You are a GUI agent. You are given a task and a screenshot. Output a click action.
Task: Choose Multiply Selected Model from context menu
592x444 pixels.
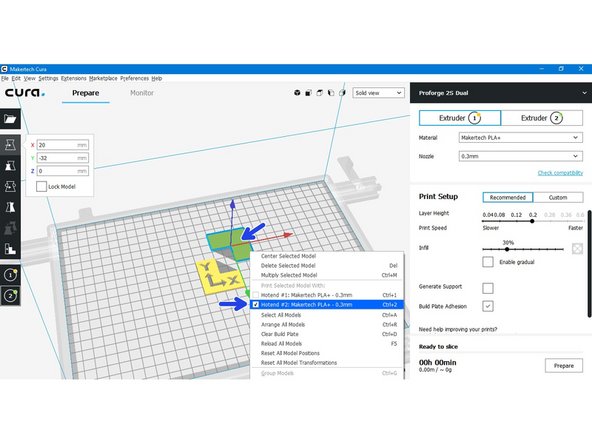[327, 275]
